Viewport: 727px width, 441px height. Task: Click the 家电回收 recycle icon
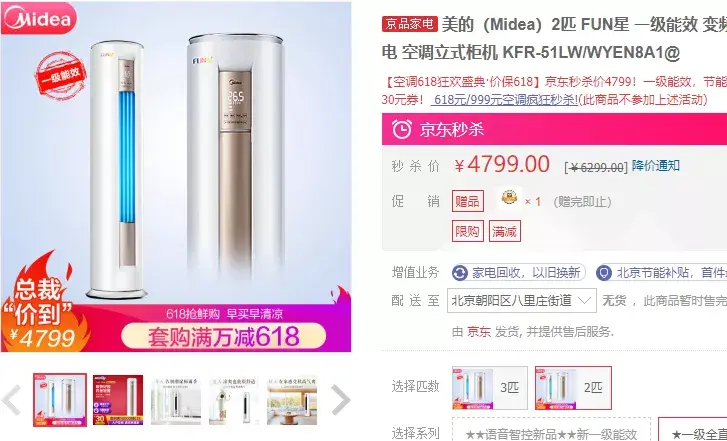[x=459, y=273]
